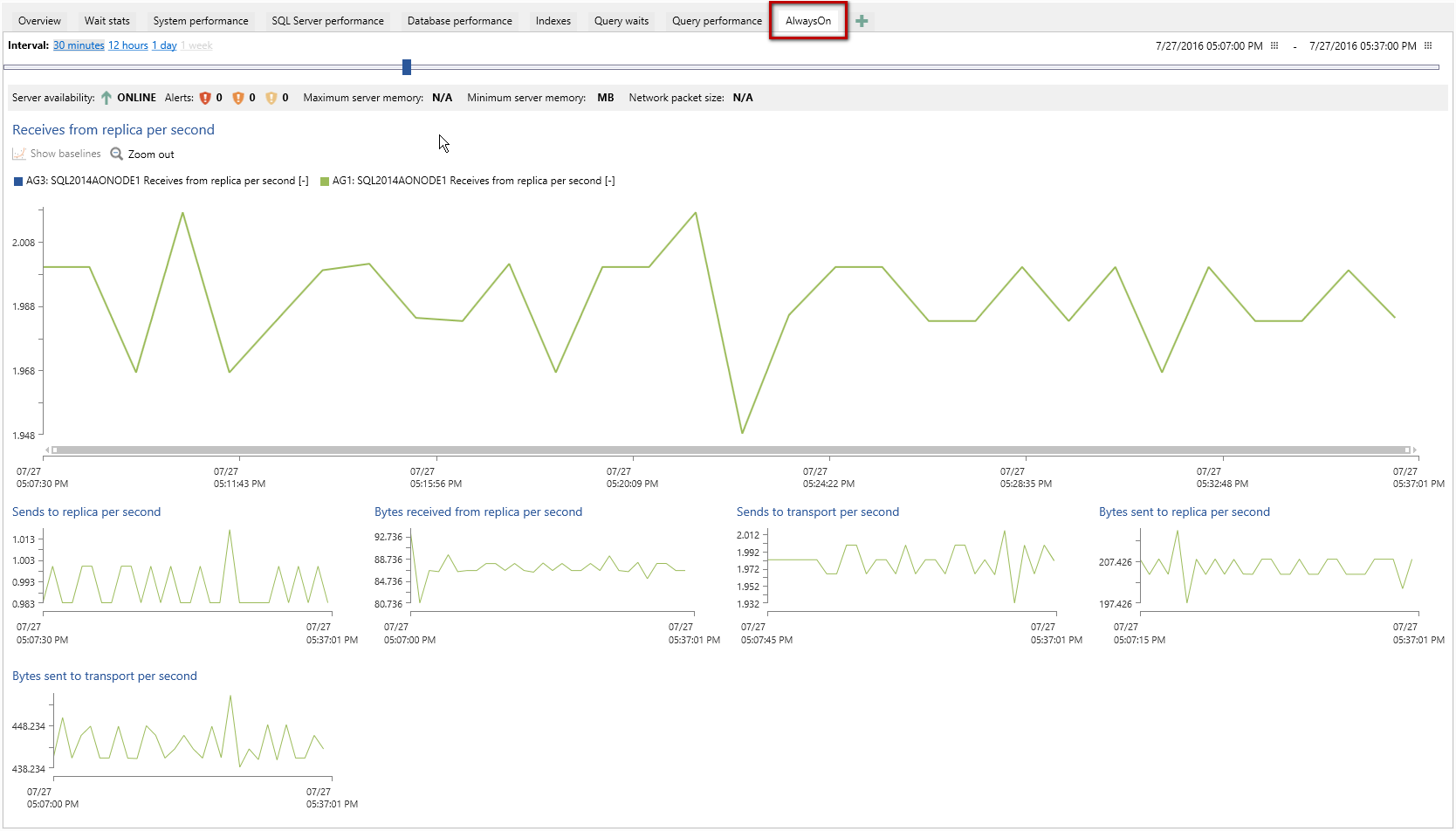This screenshot has height=831, width=1456.
Task: Switch to the Overview tab
Action: [38, 20]
